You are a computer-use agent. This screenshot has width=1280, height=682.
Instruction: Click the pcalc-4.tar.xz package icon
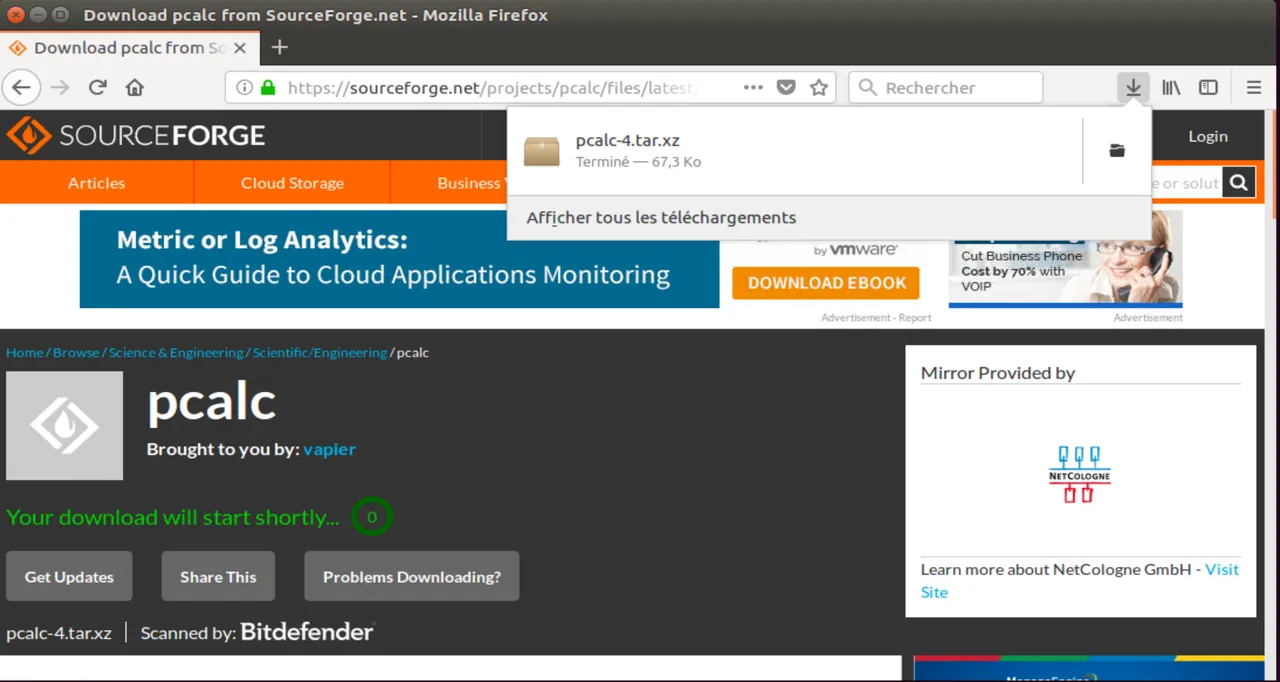point(541,151)
